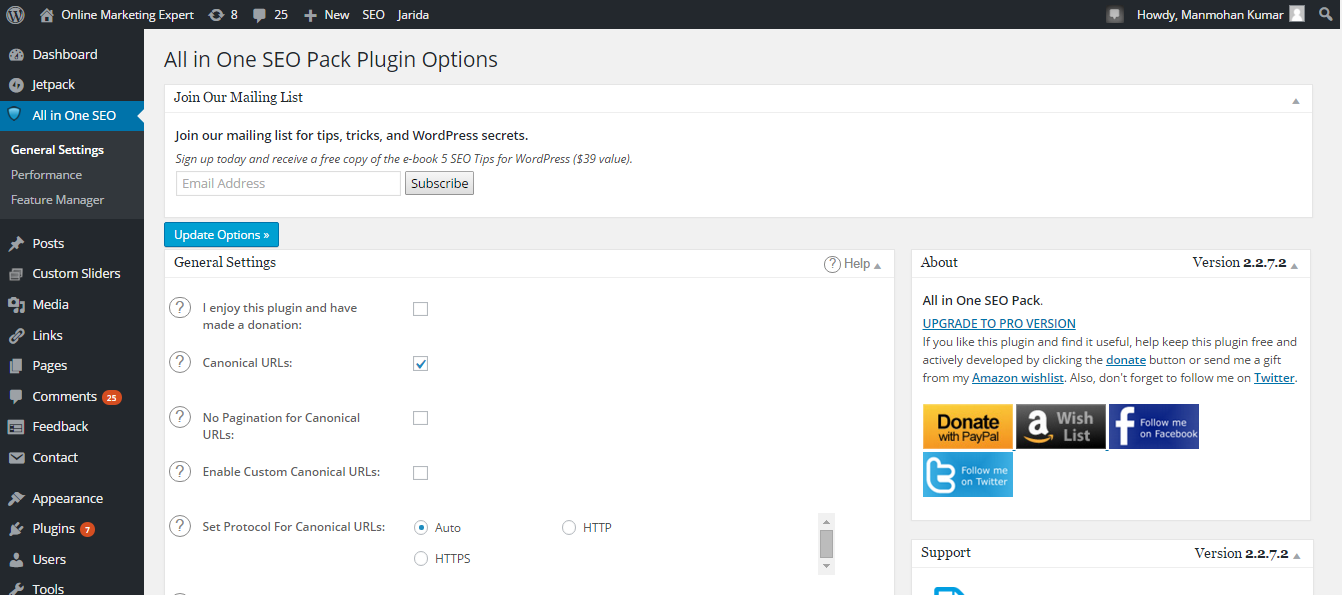Click the Follow me on Facebook image
1342x595 pixels.
click(1154, 427)
